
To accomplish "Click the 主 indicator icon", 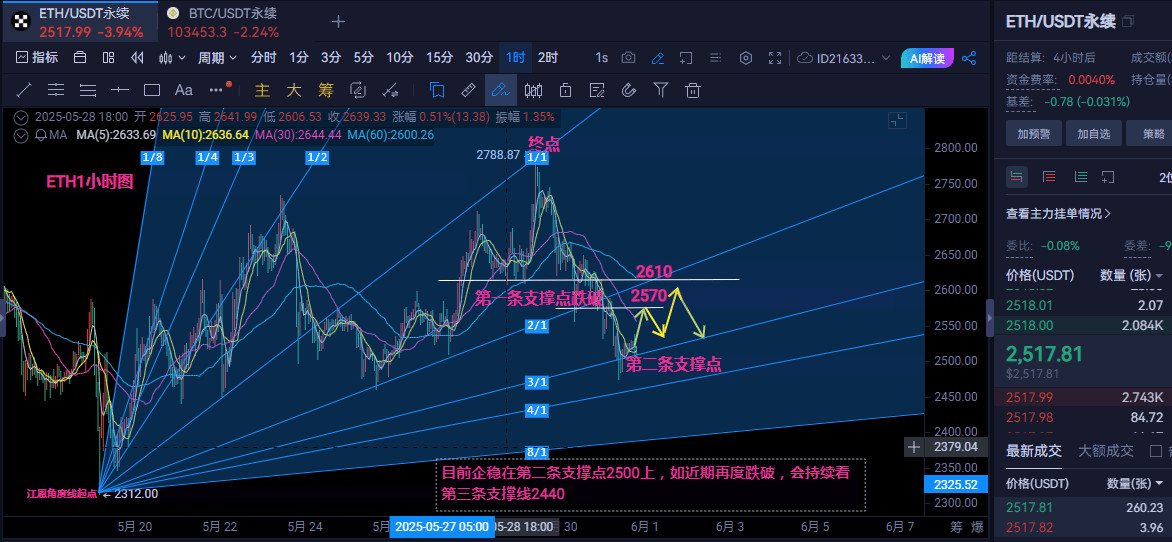I will click(262, 90).
